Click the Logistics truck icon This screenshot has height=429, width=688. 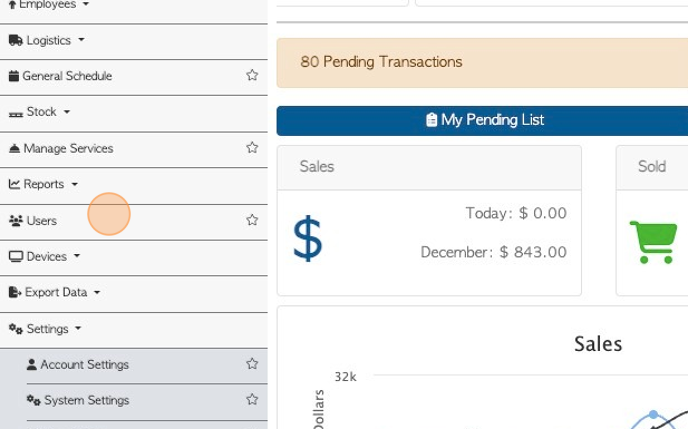tap(16, 40)
